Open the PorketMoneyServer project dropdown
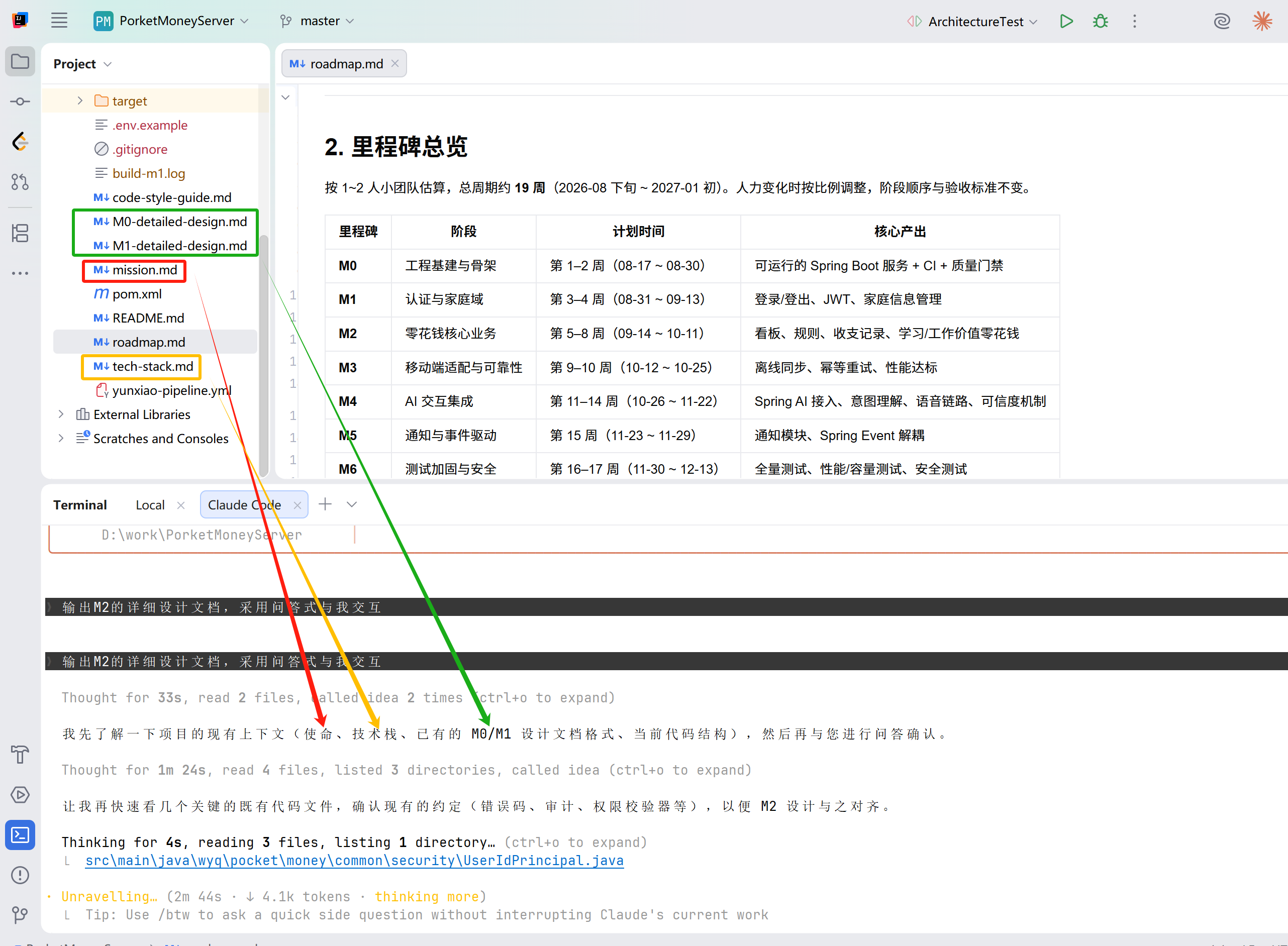1288x946 pixels. [x=171, y=21]
